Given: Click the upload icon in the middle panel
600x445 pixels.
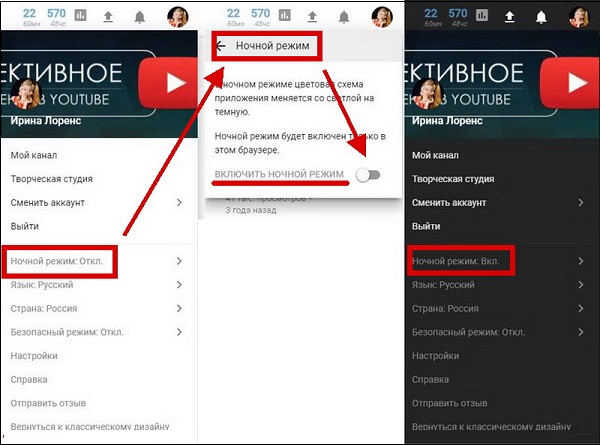Looking at the screenshot, I should click(312, 16).
